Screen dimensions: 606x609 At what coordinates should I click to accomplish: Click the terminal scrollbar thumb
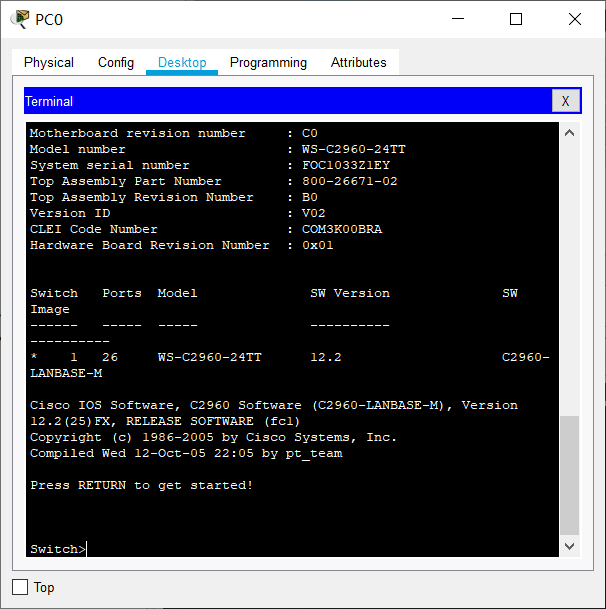pyautogui.click(x=569, y=475)
